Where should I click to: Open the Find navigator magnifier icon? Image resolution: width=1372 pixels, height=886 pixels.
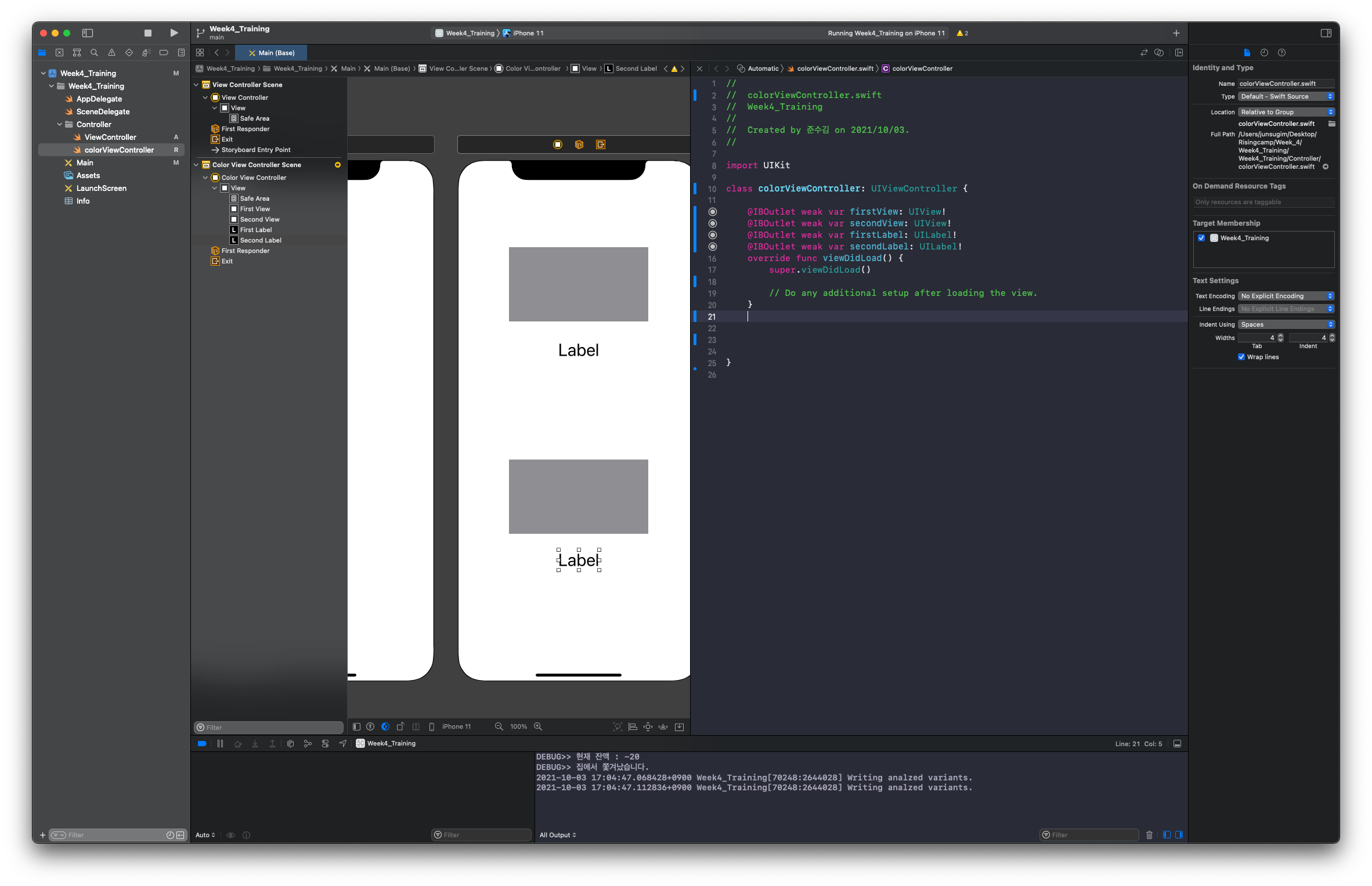click(94, 53)
